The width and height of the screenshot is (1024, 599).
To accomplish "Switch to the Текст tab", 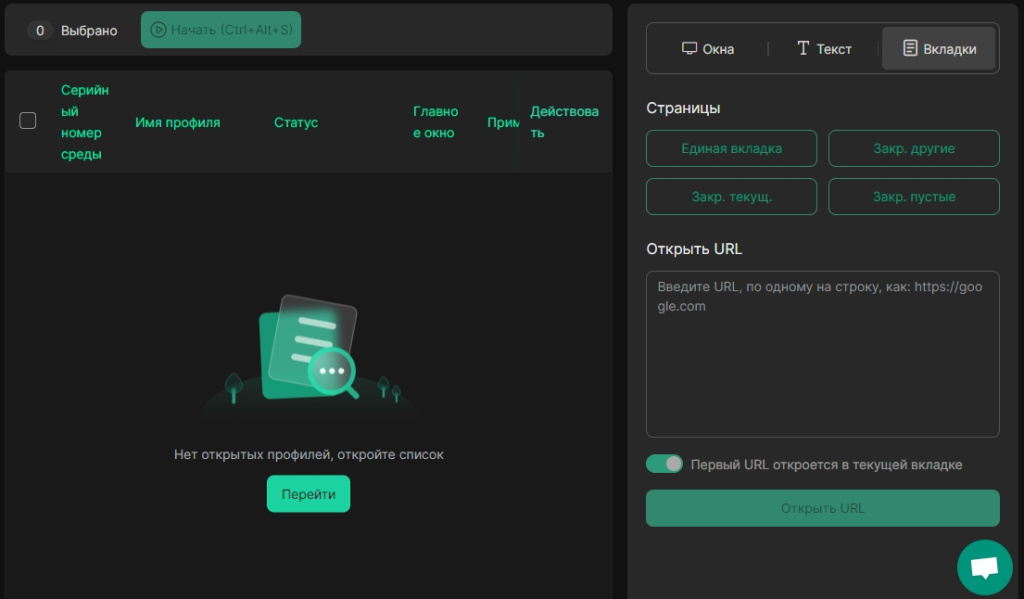I will coord(824,49).
